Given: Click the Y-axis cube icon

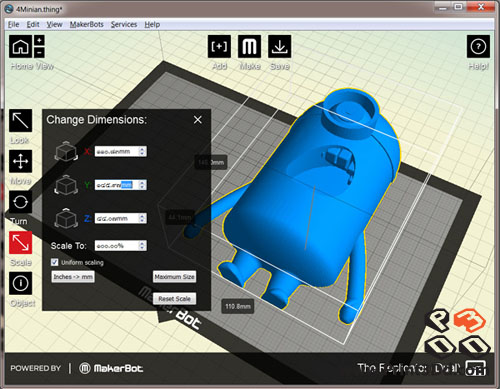Looking at the screenshot, I should (x=66, y=184).
